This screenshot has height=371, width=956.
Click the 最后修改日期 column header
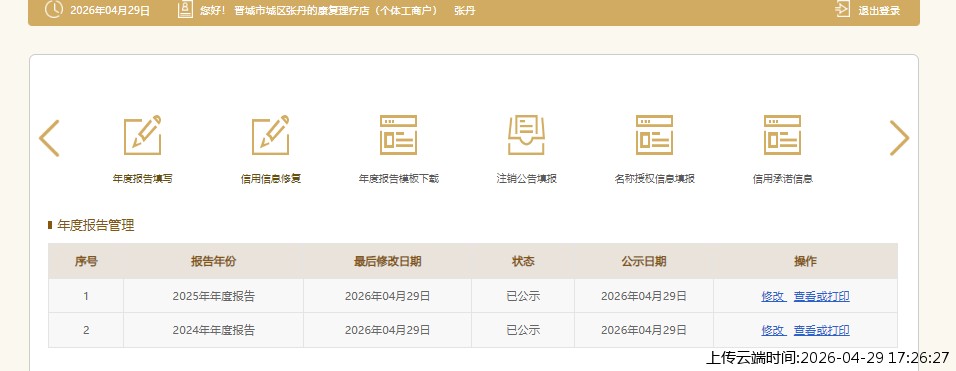click(x=387, y=261)
